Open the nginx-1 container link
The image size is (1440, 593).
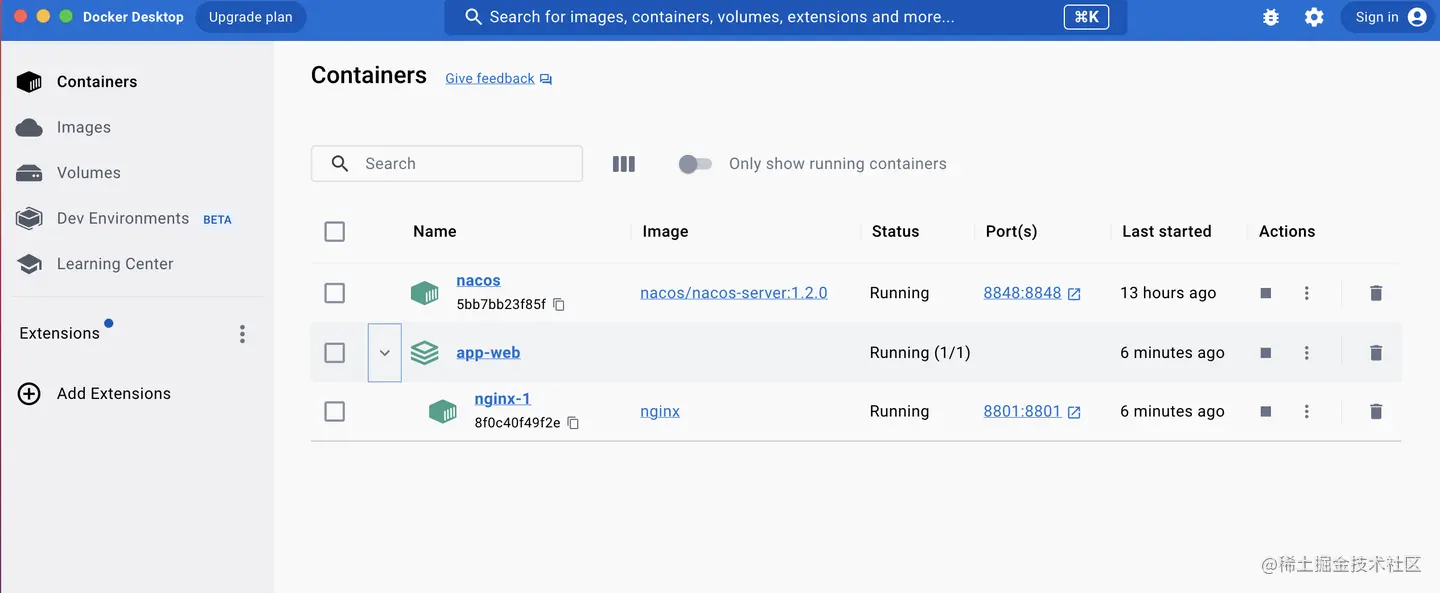click(x=503, y=399)
